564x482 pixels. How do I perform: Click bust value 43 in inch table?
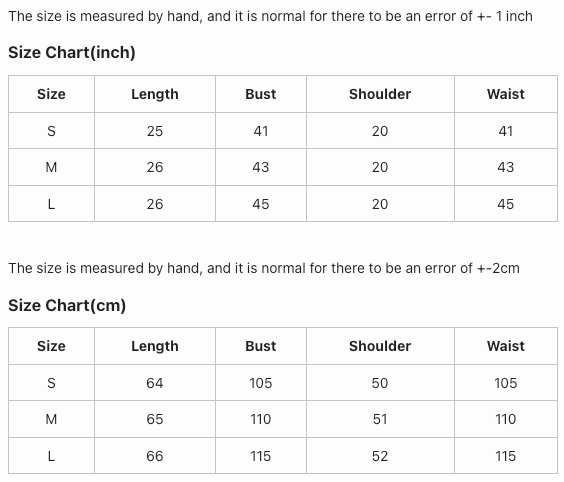pyautogui.click(x=261, y=167)
